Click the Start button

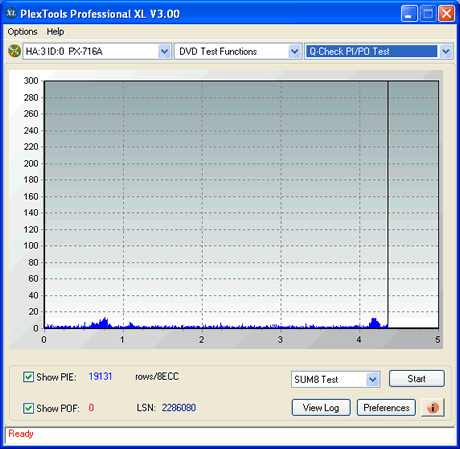[x=417, y=379]
